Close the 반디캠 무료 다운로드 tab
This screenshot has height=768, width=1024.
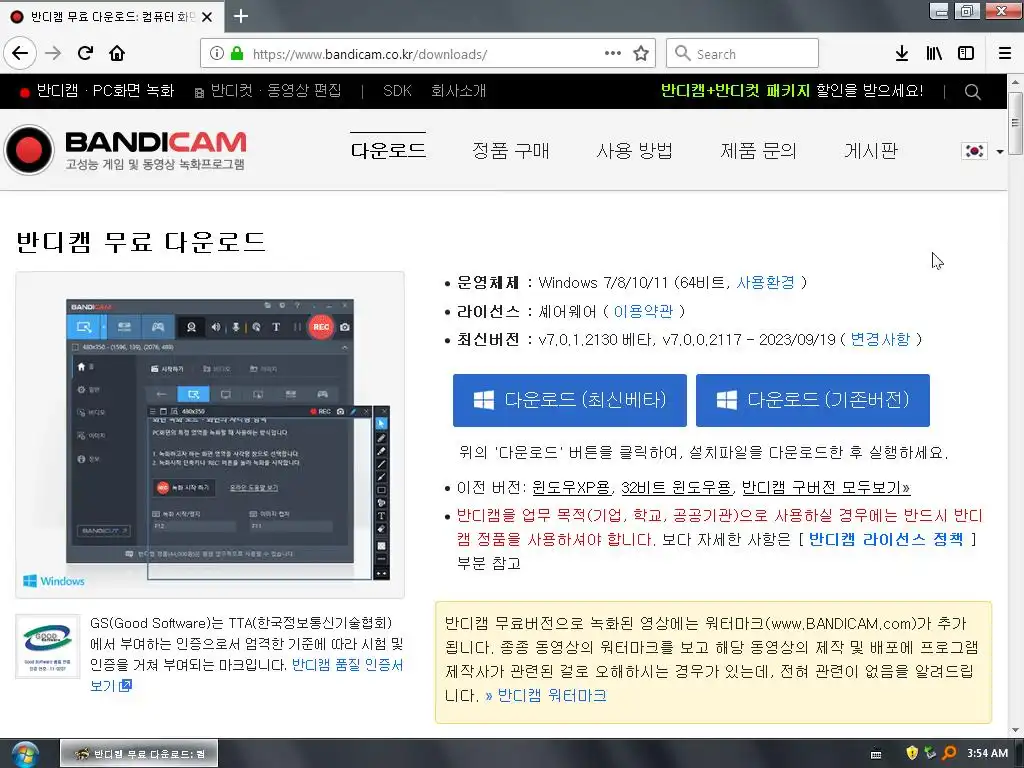tap(207, 17)
